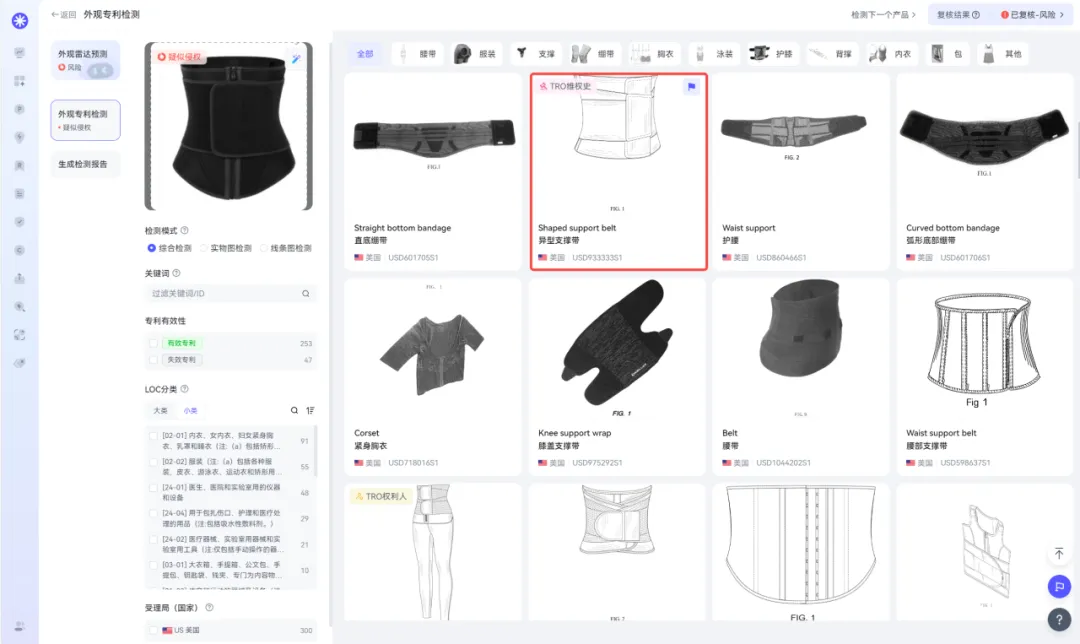Click the app logo in left sidebar
The height and width of the screenshot is (644, 1080).
pyautogui.click(x=20, y=21)
